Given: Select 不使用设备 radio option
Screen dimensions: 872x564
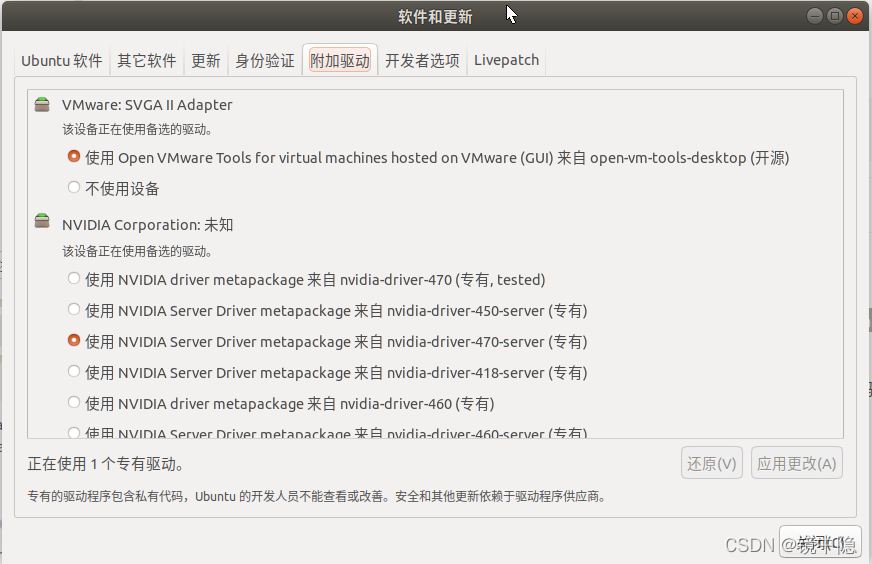Looking at the screenshot, I should [x=73, y=187].
